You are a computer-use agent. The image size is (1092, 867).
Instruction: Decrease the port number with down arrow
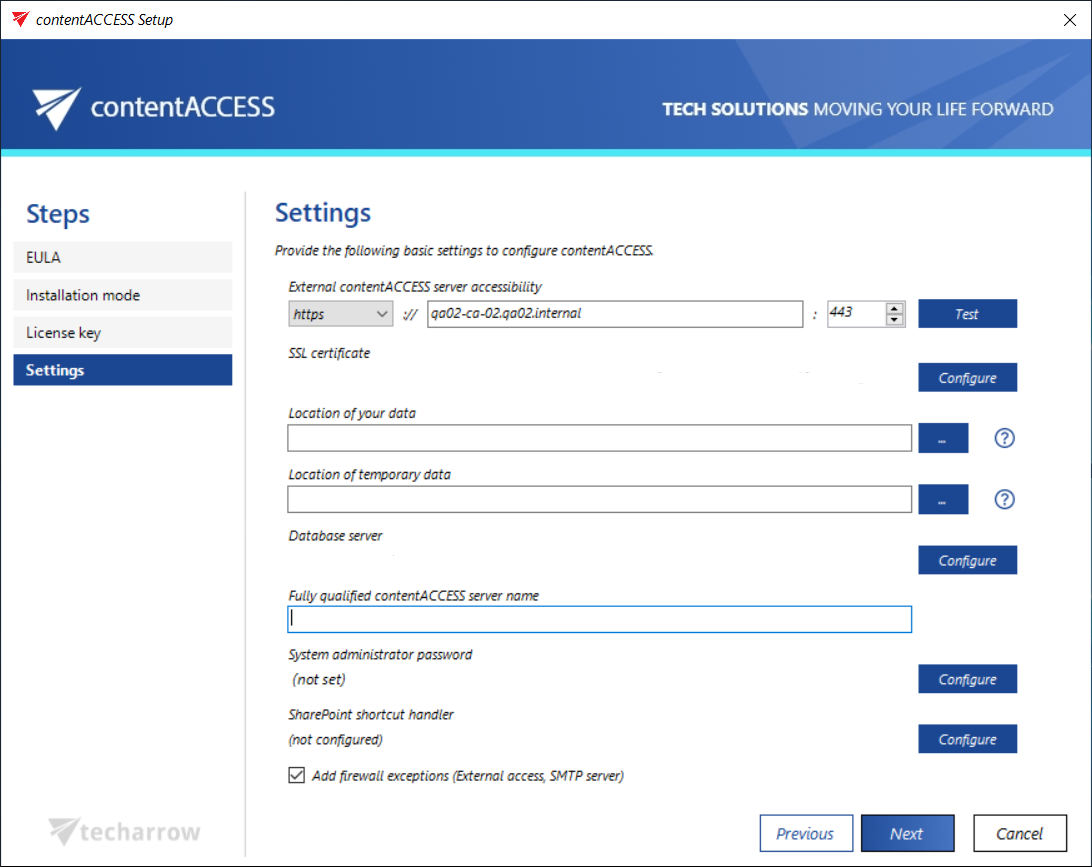click(895, 320)
